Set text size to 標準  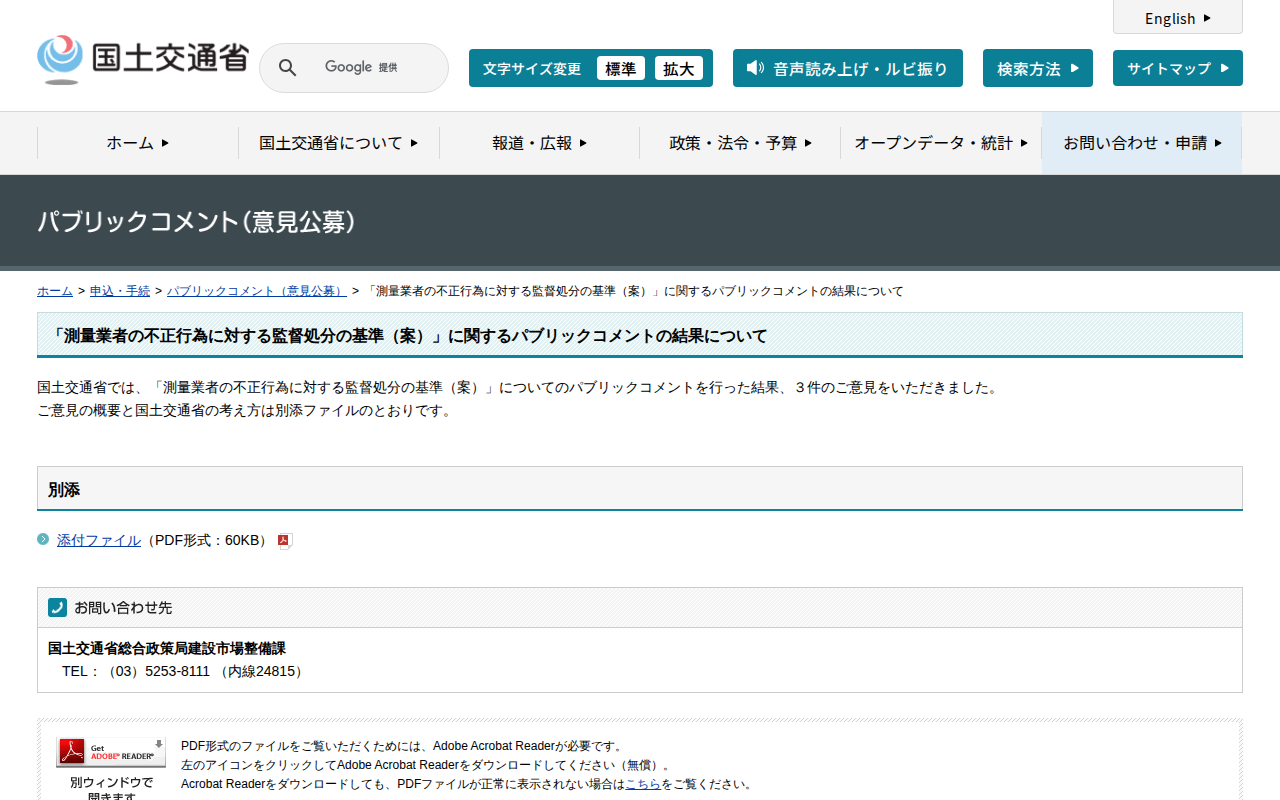pos(621,68)
